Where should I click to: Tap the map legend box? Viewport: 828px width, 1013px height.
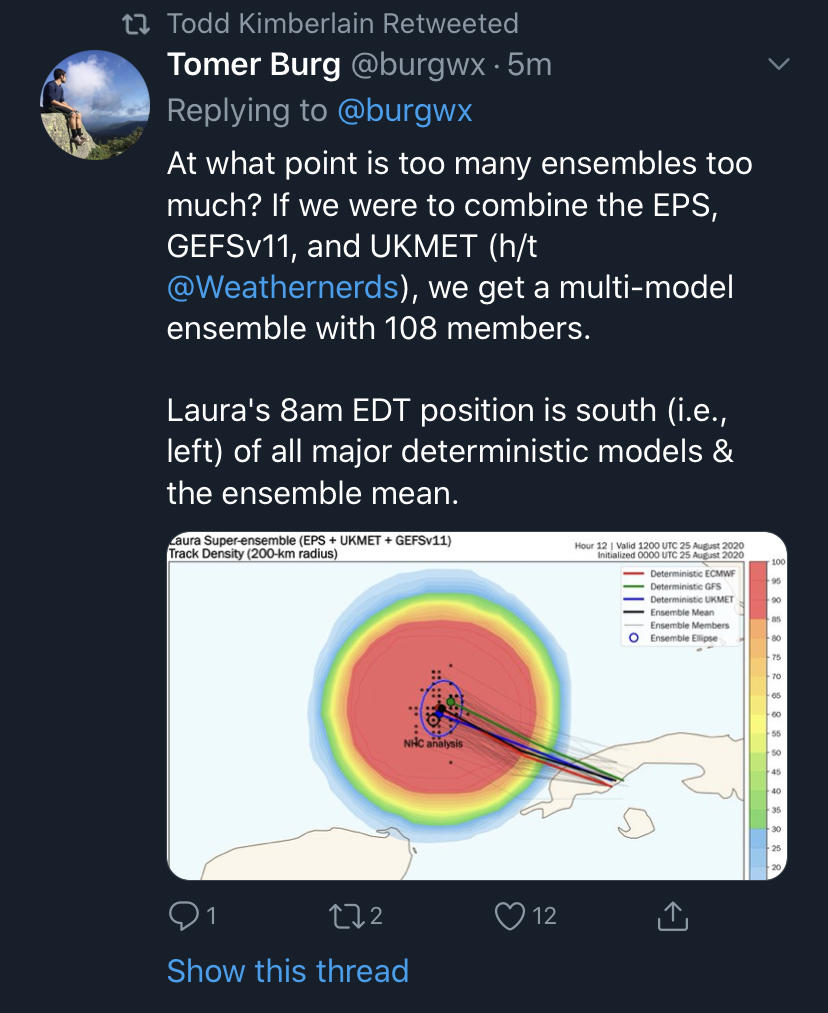pos(679,605)
